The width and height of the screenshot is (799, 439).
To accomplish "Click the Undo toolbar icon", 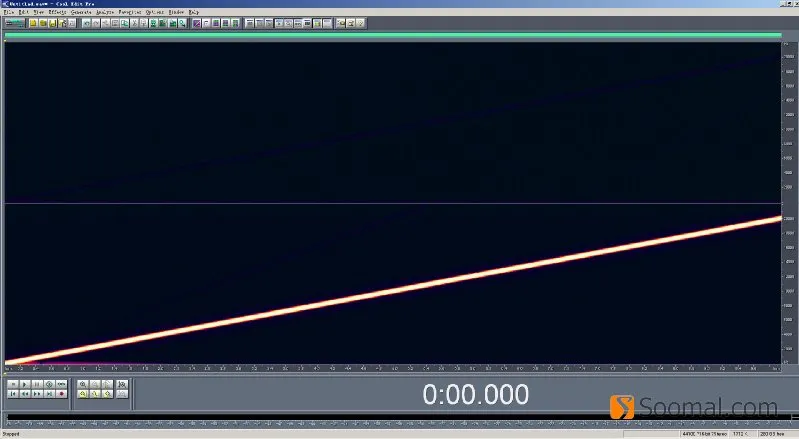I will click(x=87, y=23).
